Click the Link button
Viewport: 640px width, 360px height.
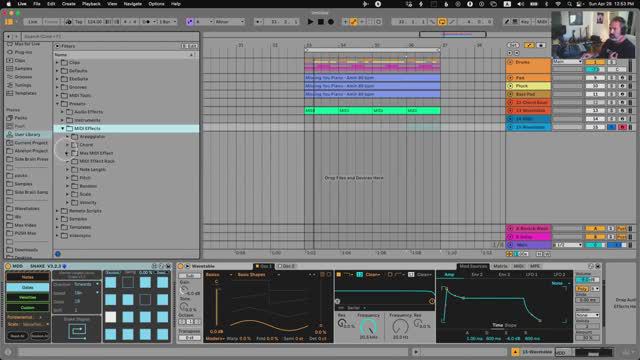click(x=33, y=22)
